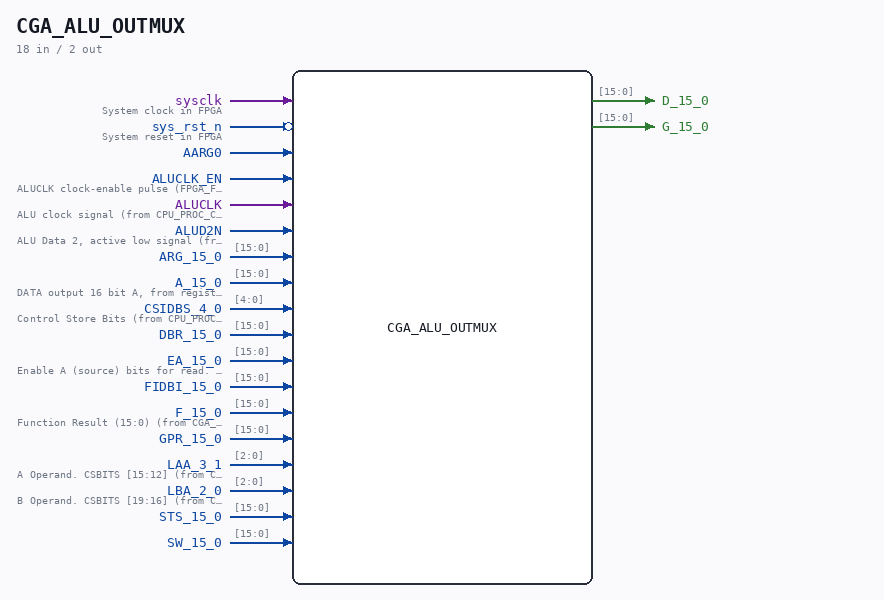Select the '18 in / 2 out' subtitle
The height and width of the screenshot is (600, 884).
59,49
